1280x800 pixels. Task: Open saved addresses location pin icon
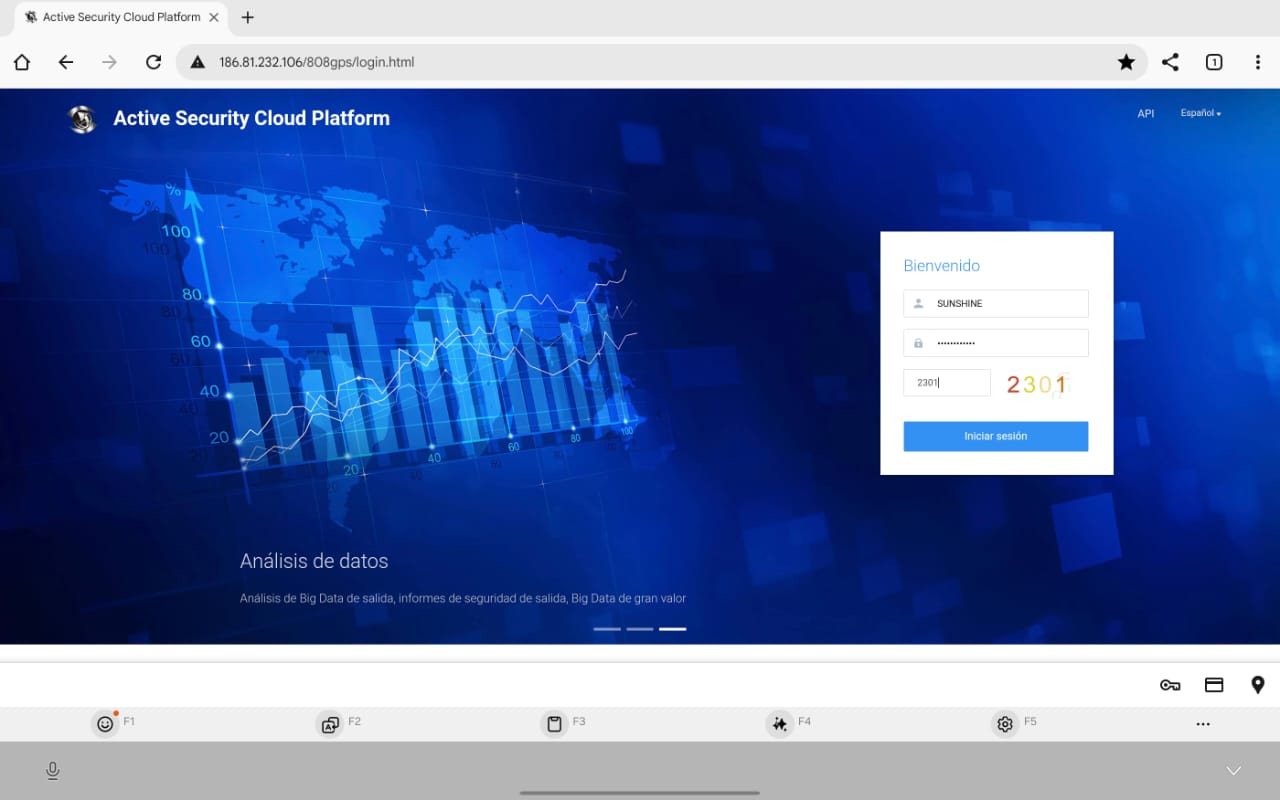(1258, 685)
